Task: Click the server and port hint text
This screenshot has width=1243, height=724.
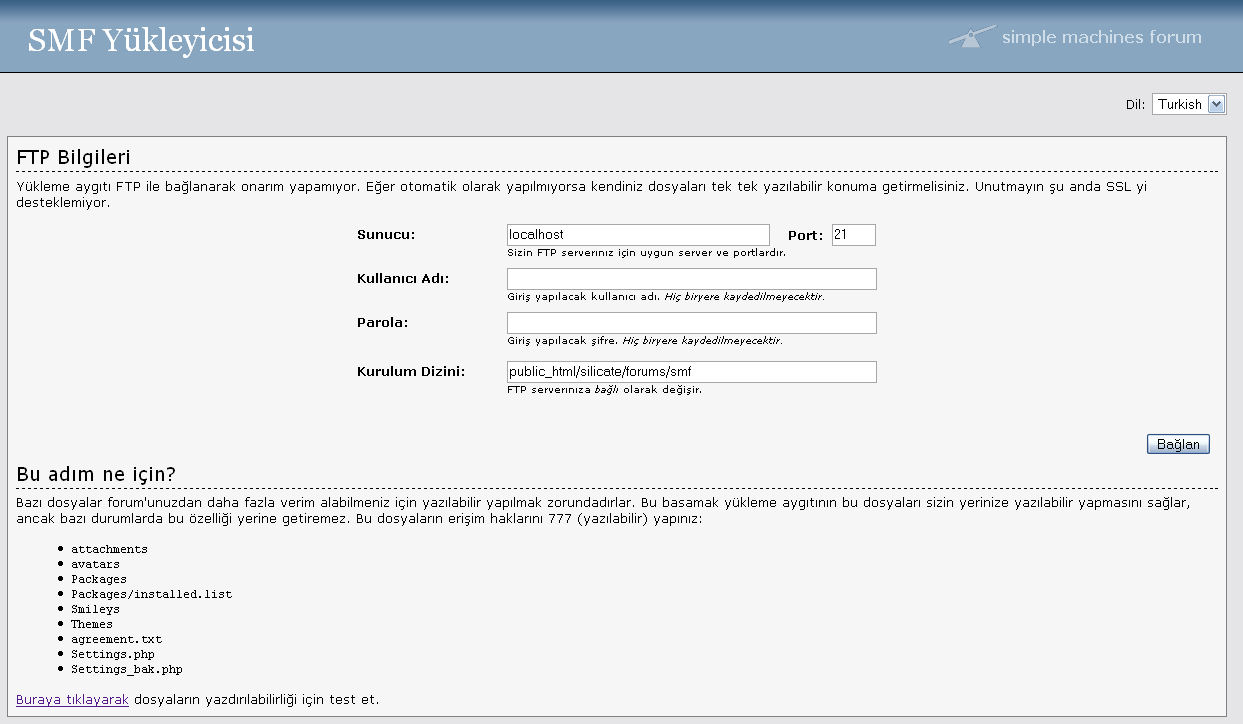Action: pyautogui.click(x=646, y=253)
